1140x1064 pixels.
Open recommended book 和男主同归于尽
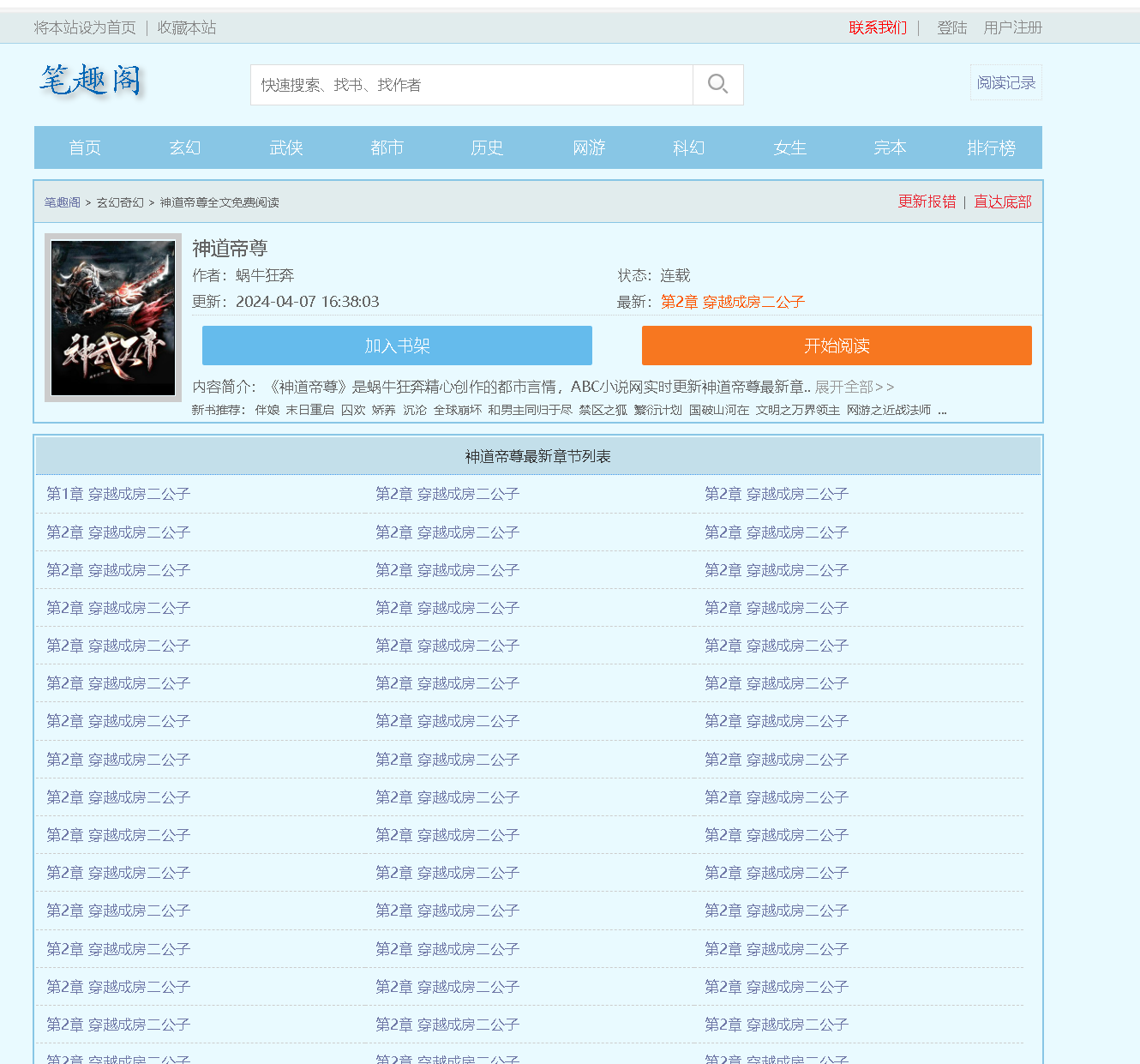click(531, 410)
